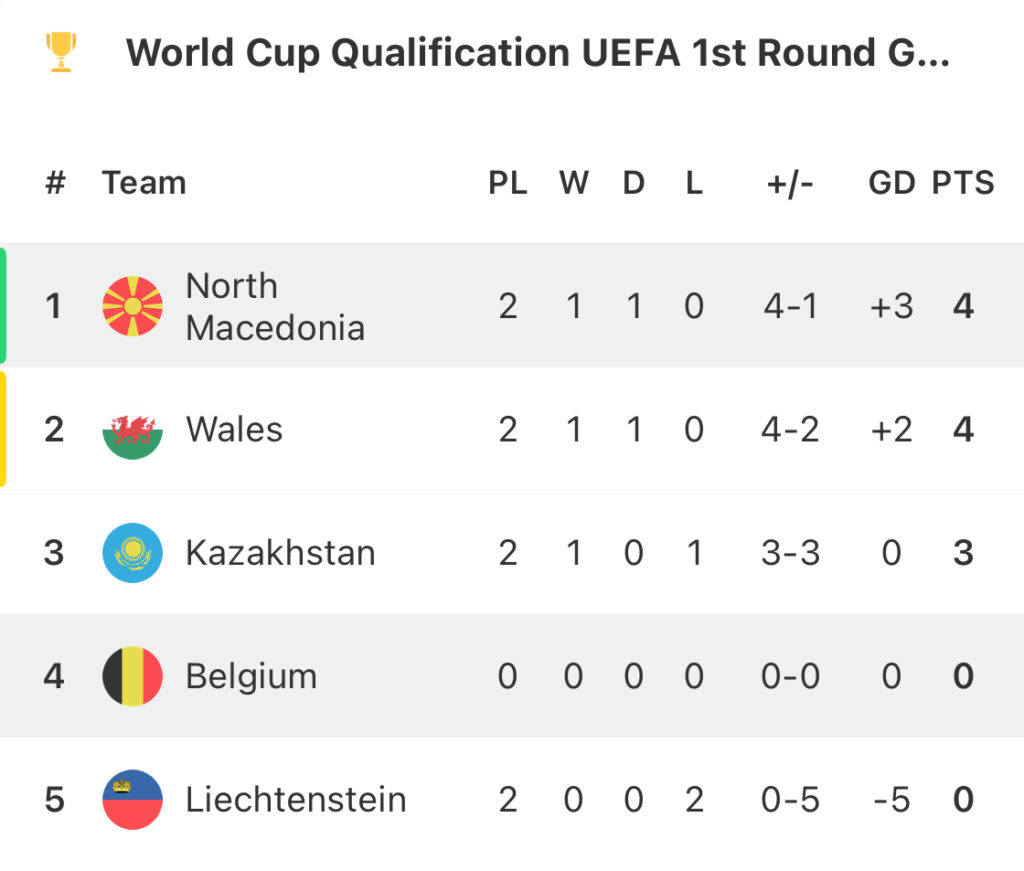Screen dimensions: 1024x871
Task: Click the gold trophy icon
Action: (61, 52)
